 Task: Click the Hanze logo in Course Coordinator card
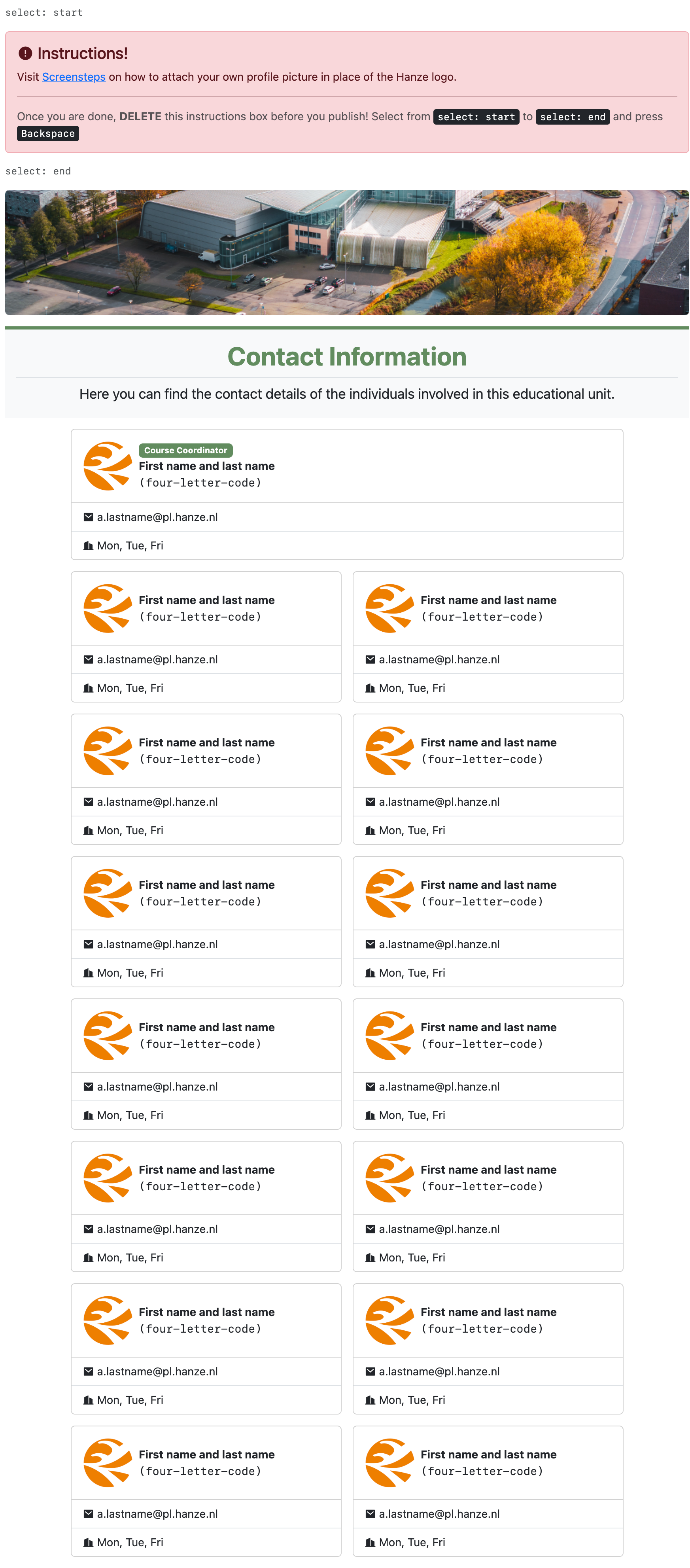coord(107,466)
